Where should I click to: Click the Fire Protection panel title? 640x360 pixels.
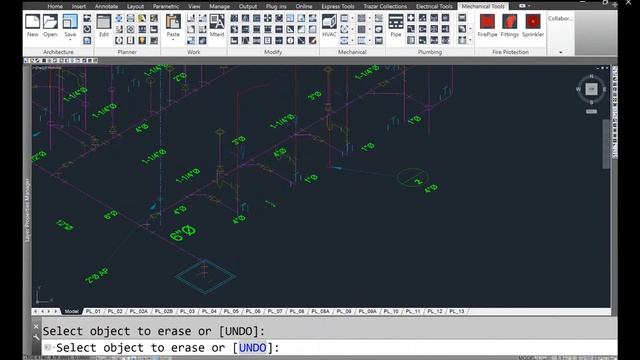point(510,52)
